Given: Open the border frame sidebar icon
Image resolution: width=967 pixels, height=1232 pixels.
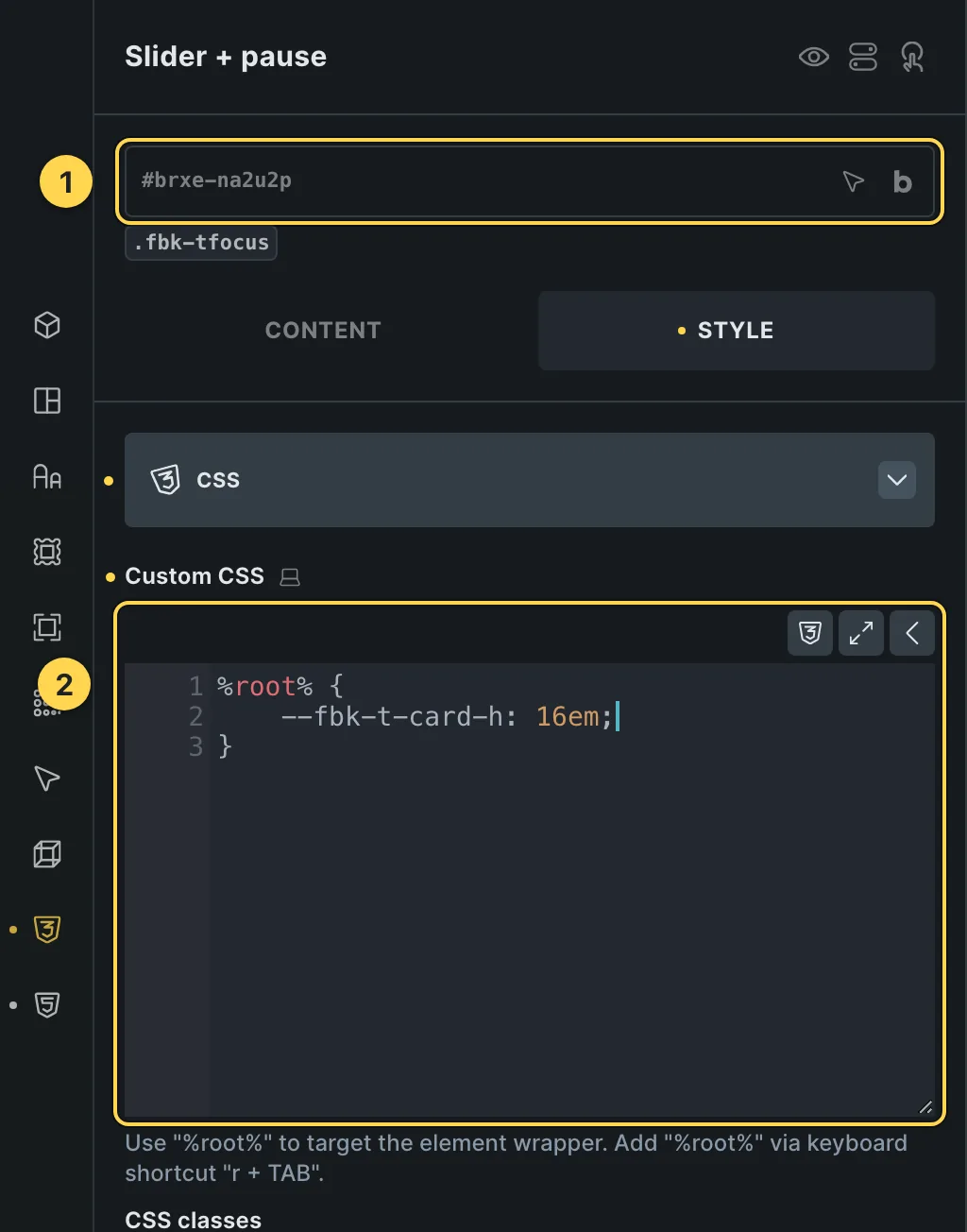Looking at the screenshot, I should tap(47, 627).
